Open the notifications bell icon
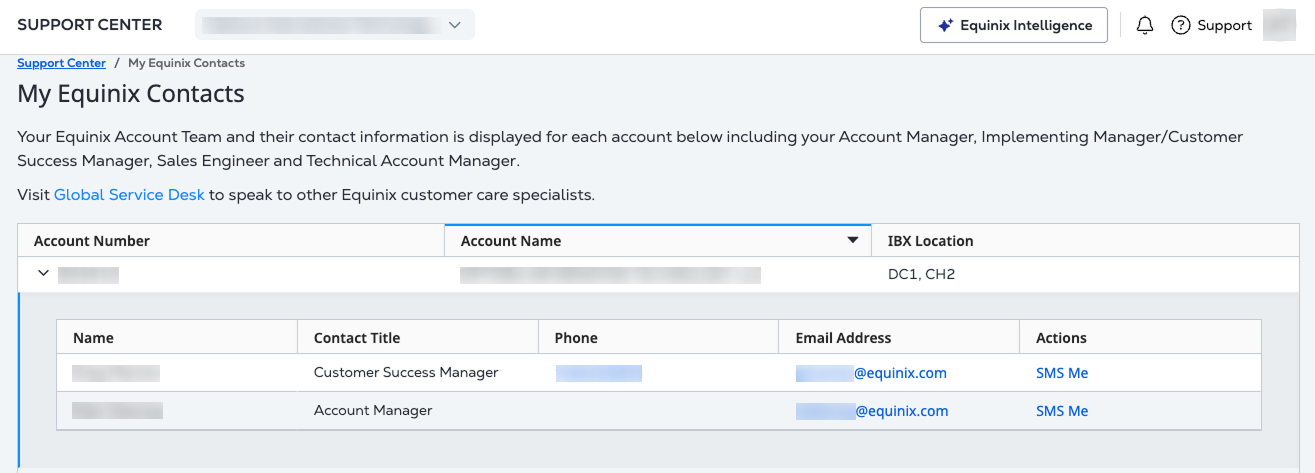1315x473 pixels. click(x=1145, y=25)
